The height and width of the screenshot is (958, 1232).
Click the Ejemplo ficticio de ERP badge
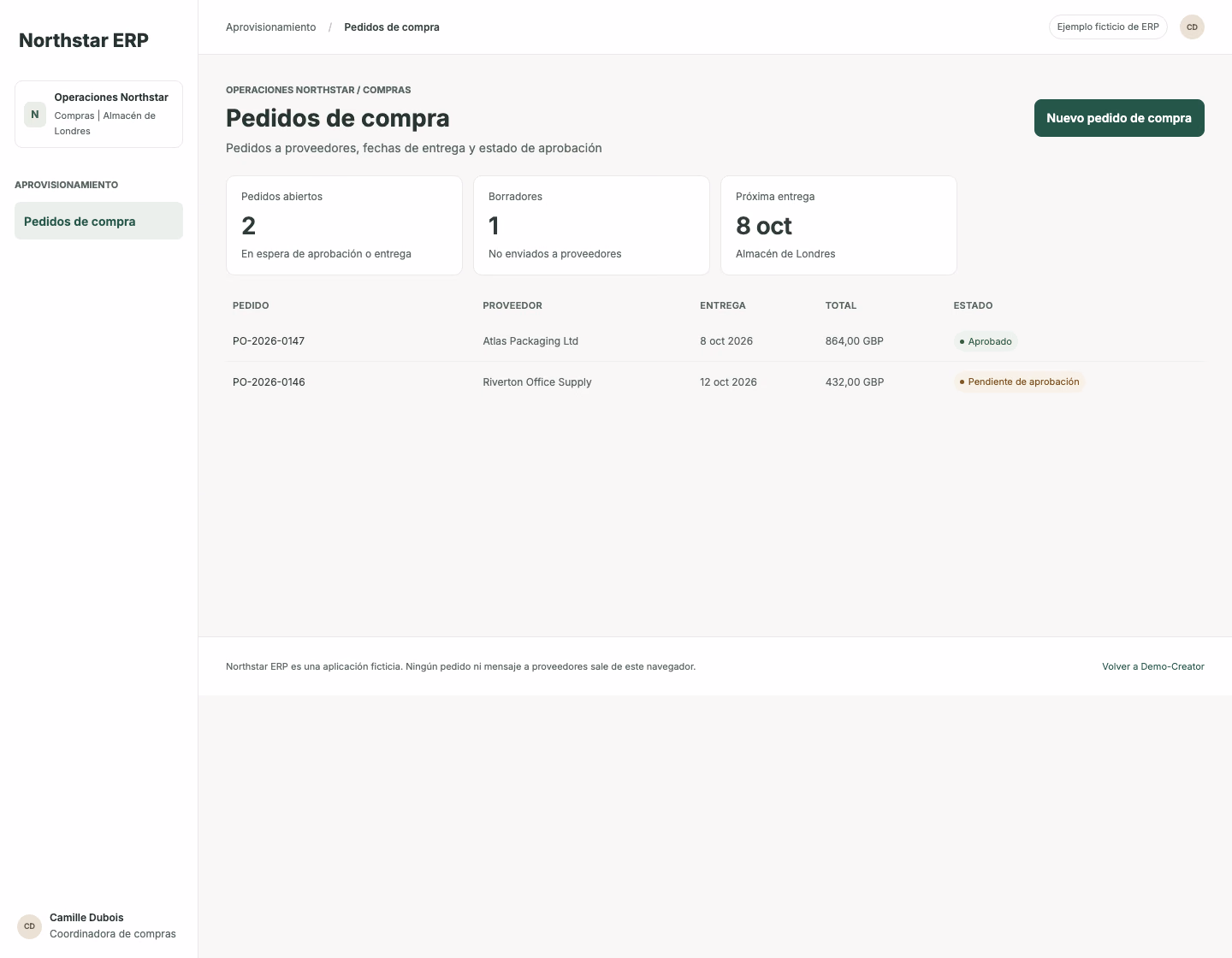coord(1108,27)
